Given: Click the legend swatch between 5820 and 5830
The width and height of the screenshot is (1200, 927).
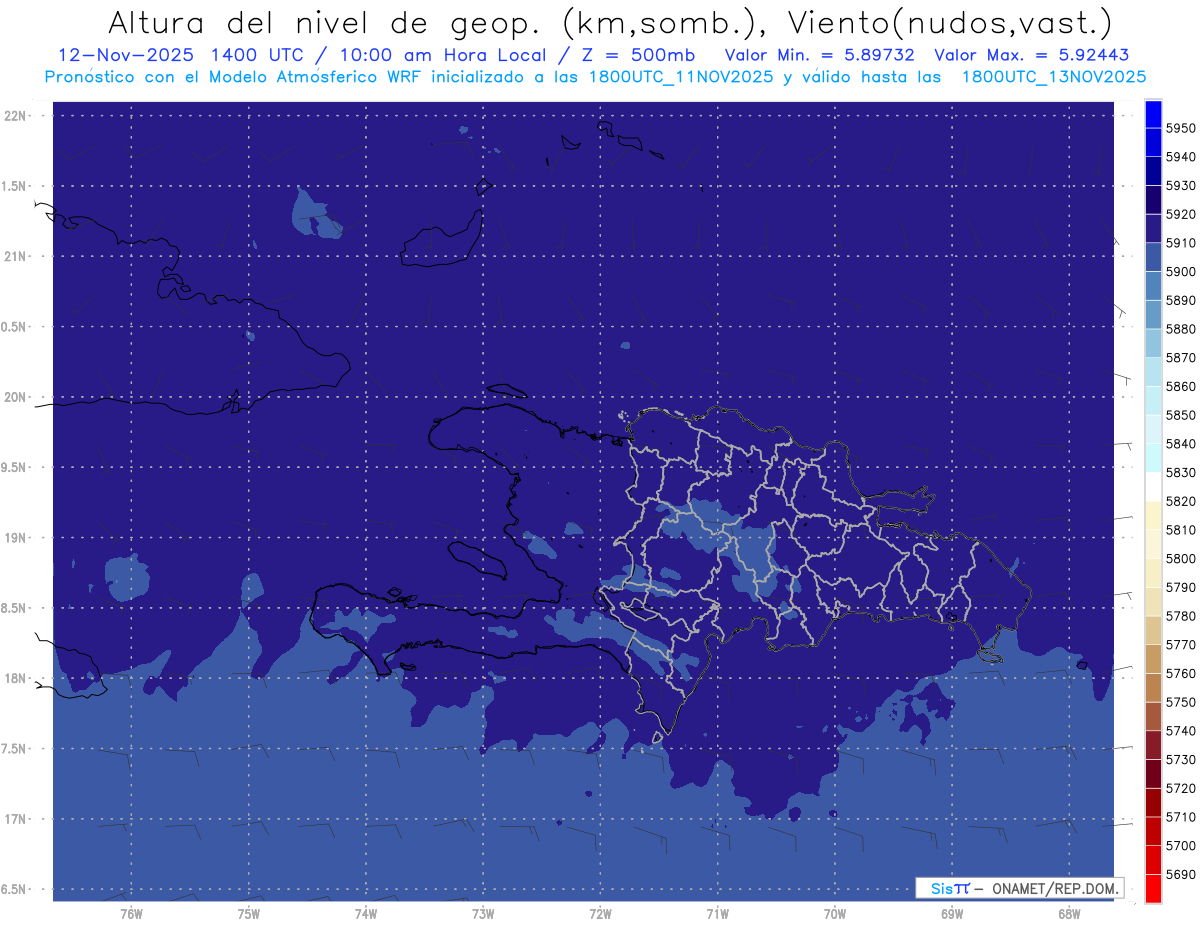Looking at the screenshot, I should coord(1153,486).
